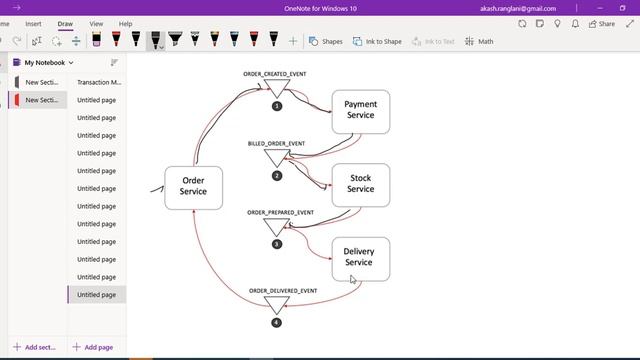Choose the Insert or Remove Space tool

coord(76,41)
